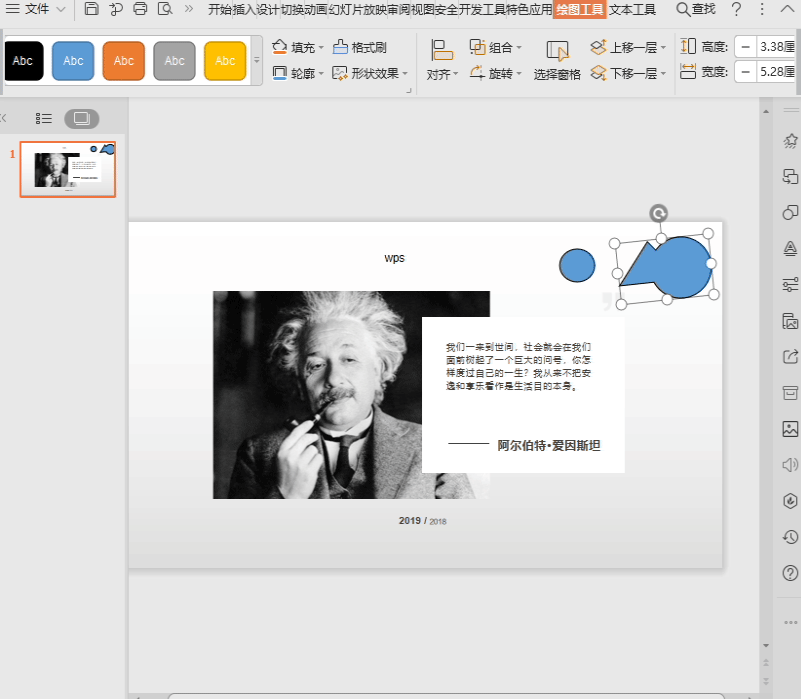Switch to the 视图 tab
The image size is (801, 699).
point(422,9)
